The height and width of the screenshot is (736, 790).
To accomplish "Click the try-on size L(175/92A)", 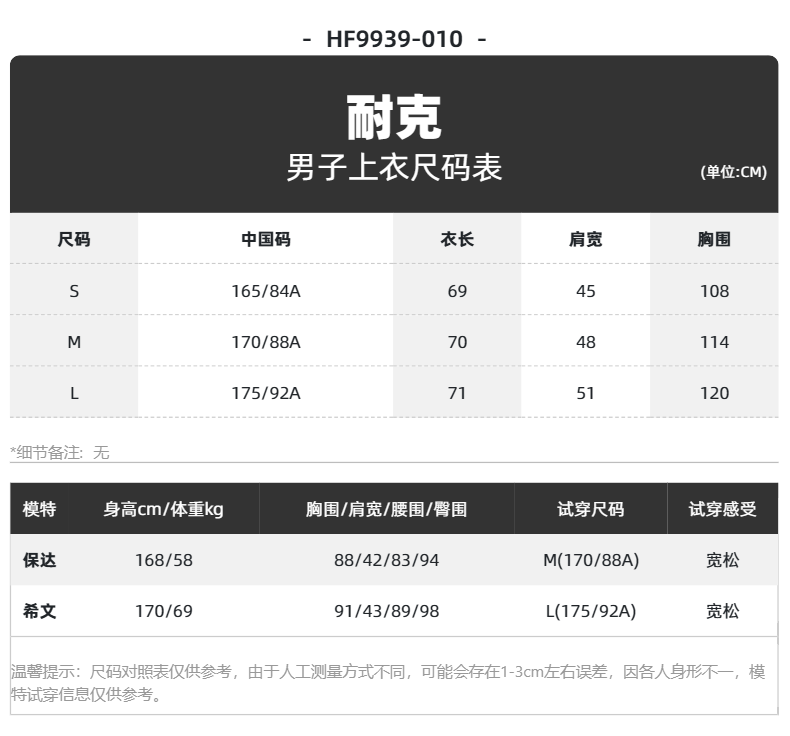I will click(x=591, y=611).
